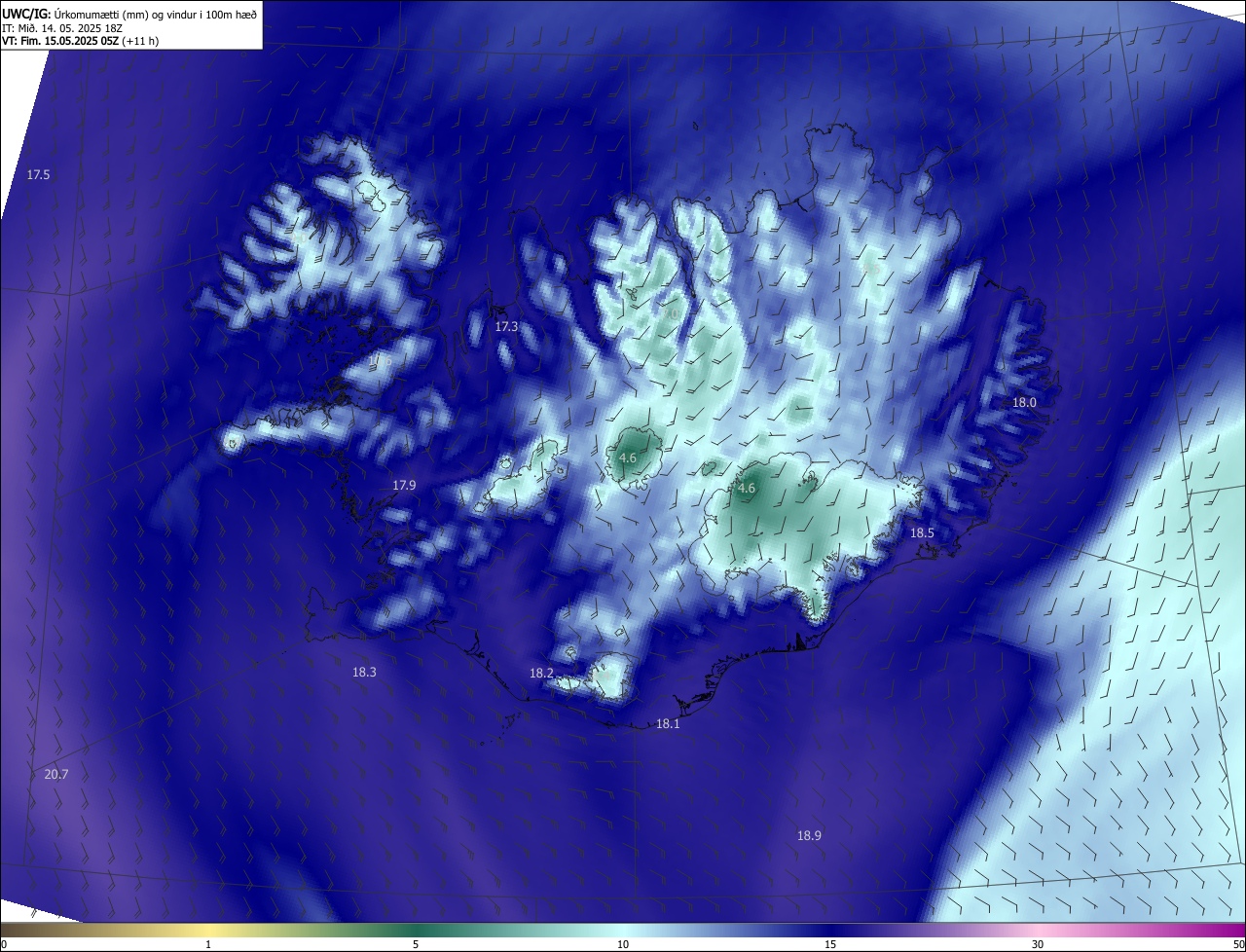Viewport: 1246px width, 952px height.
Task: Click the 18.0 value label on the map
Action: tap(1024, 403)
